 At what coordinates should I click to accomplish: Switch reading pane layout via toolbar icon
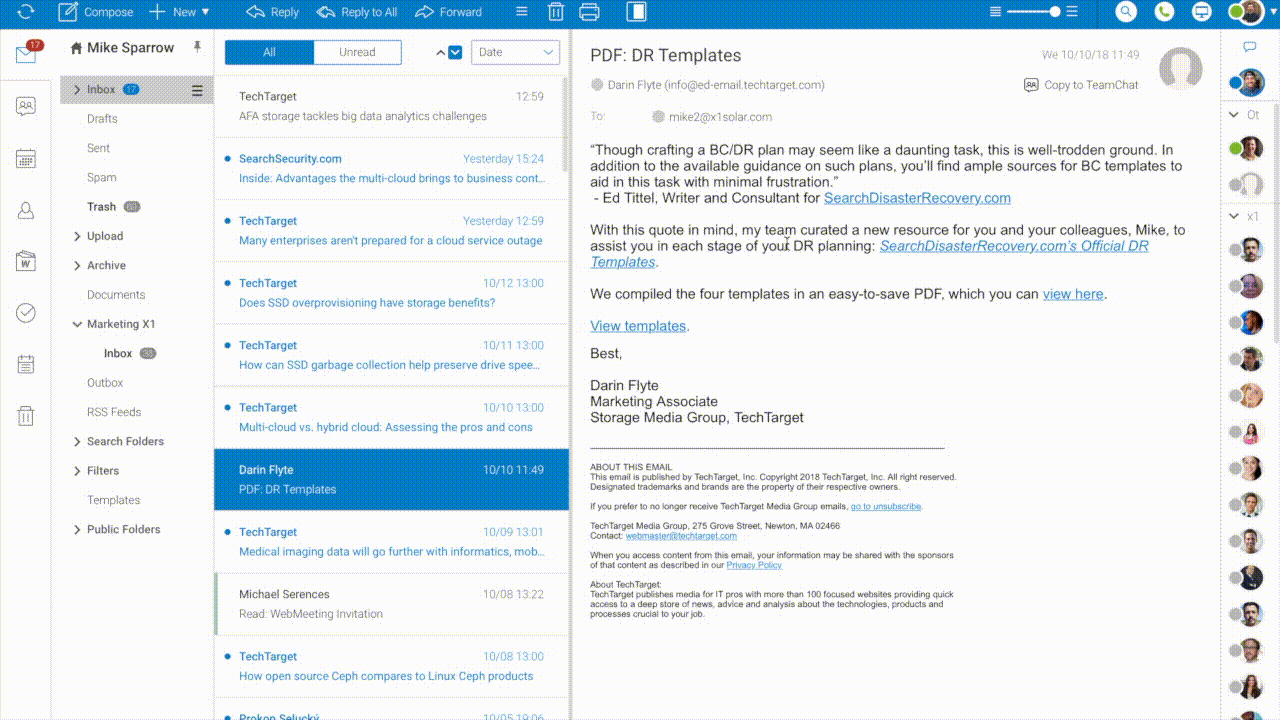tap(636, 12)
